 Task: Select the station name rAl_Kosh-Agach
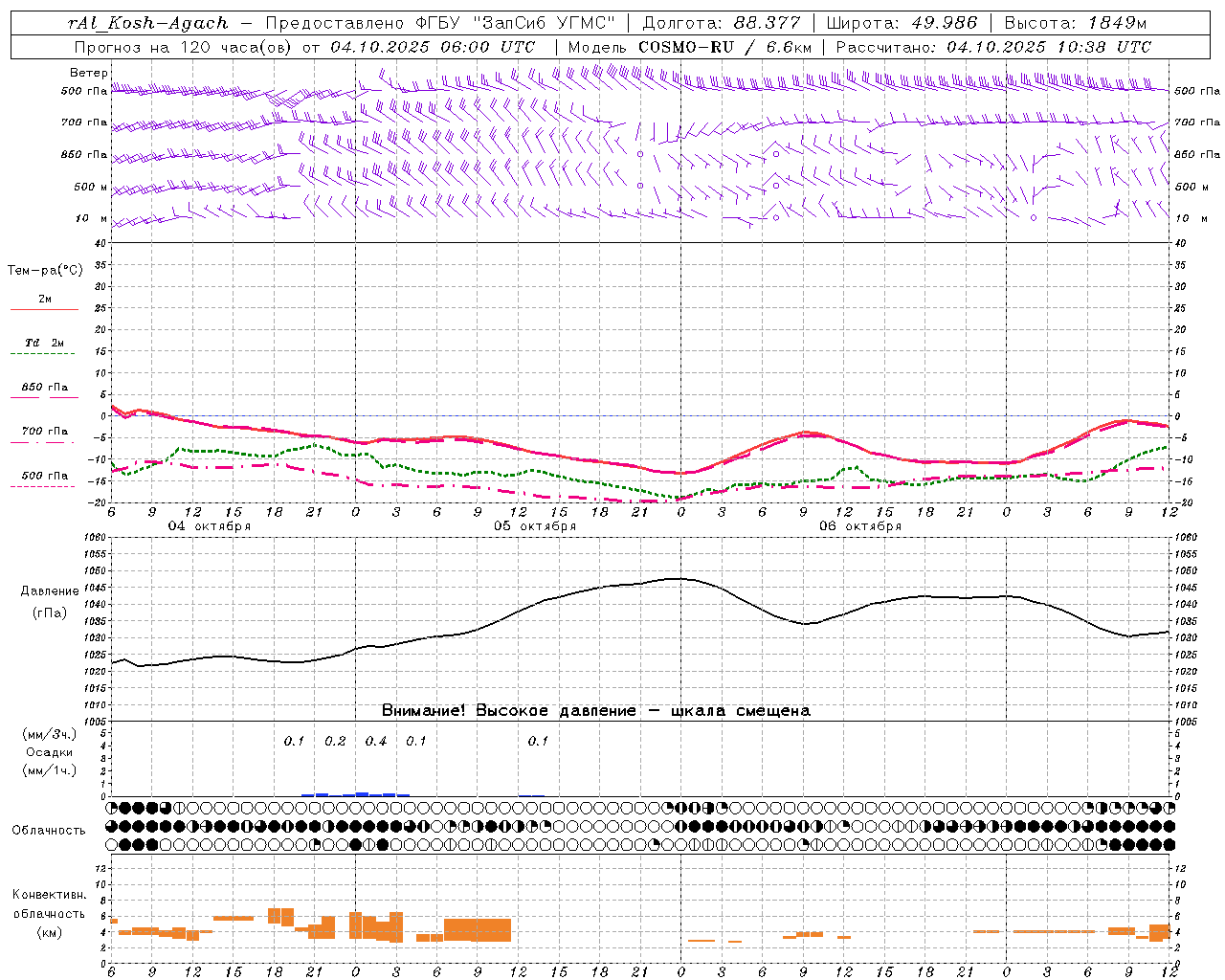148,23
